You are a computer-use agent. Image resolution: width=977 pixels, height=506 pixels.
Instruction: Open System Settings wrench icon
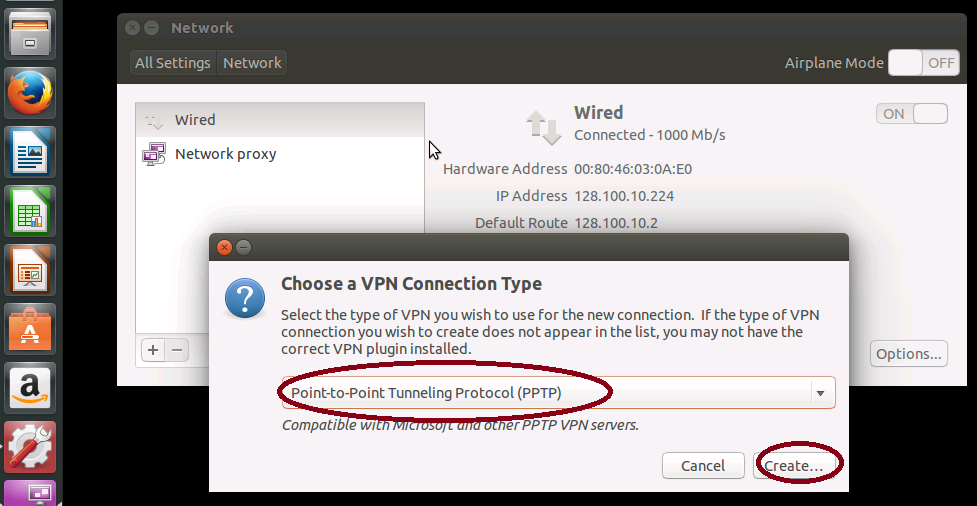[30, 447]
